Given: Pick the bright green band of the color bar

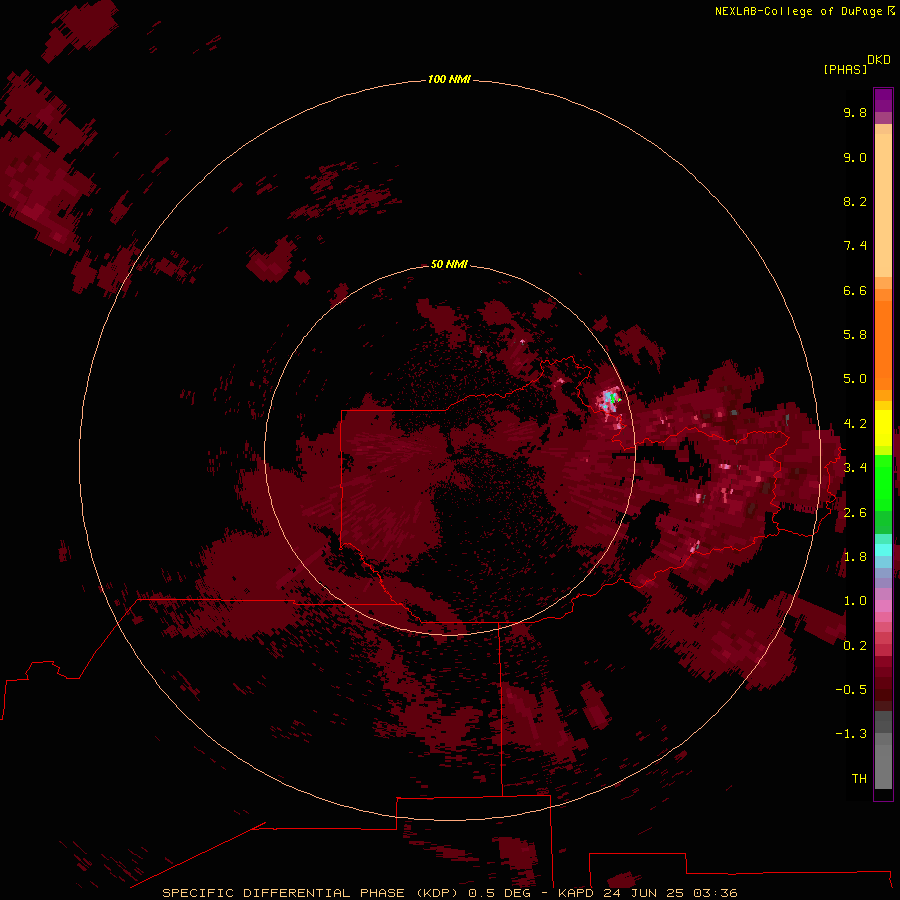Looking at the screenshot, I should pos(883,482).
